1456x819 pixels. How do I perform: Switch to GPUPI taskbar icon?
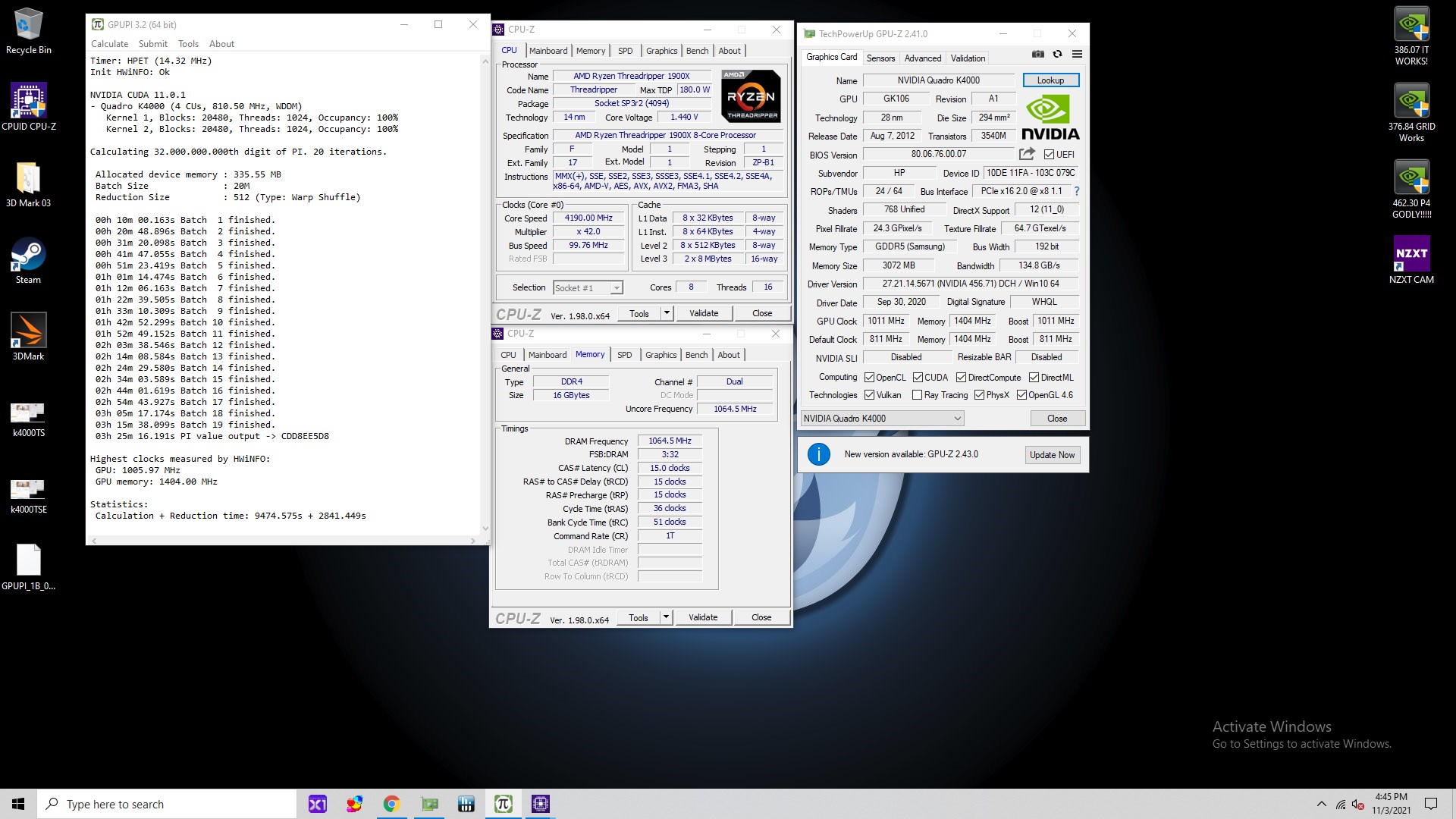pos(504,804)
